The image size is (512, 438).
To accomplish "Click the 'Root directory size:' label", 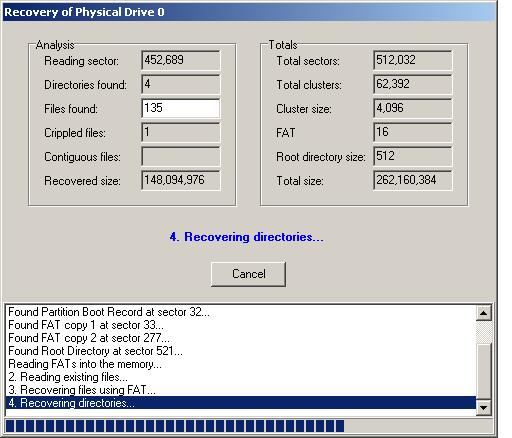I will [x=321, y=157].
